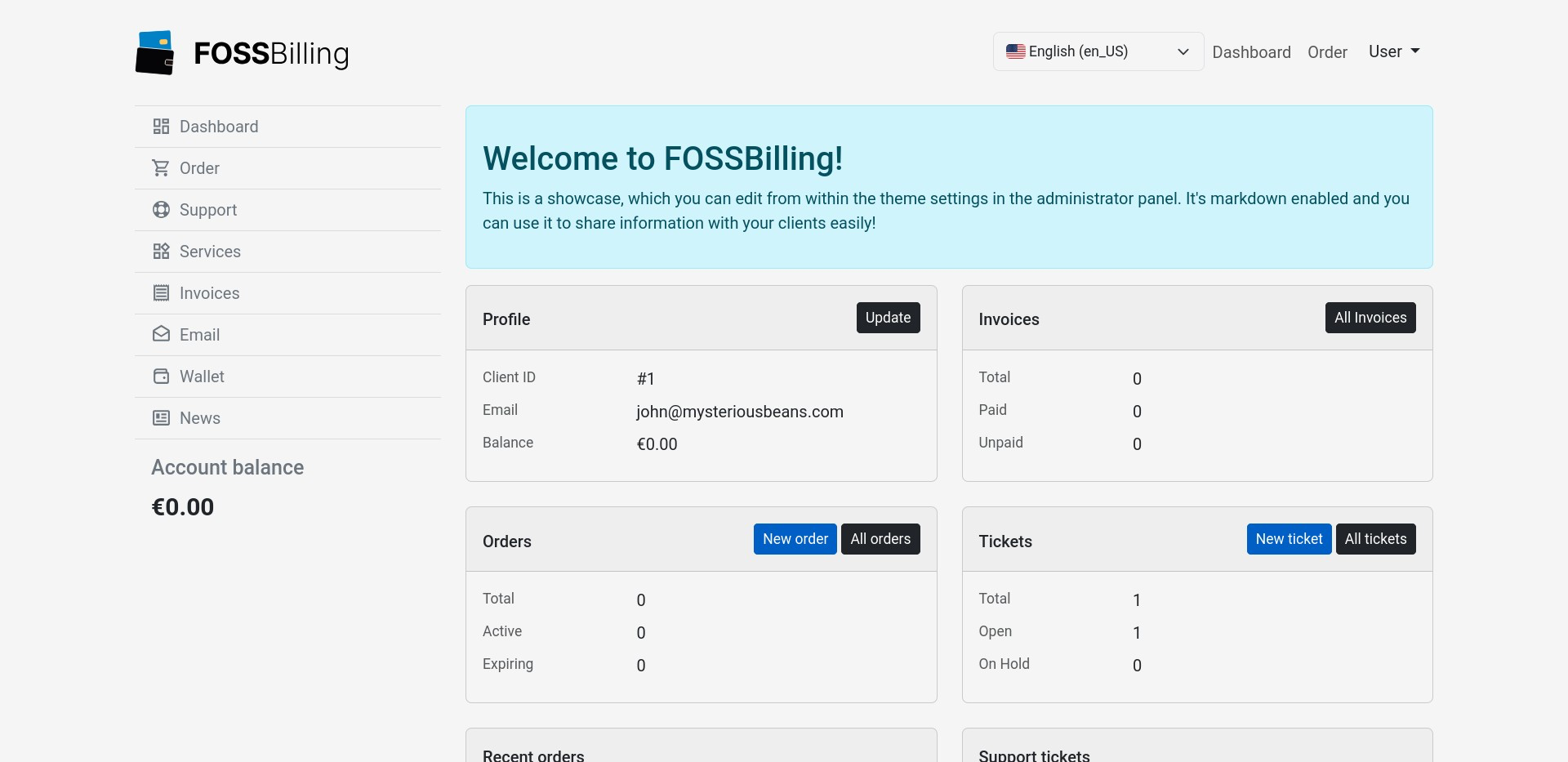The image size is (1568, 762).
Task: Click the Paid label in Invoices card
Action: [x=992, y=410]
